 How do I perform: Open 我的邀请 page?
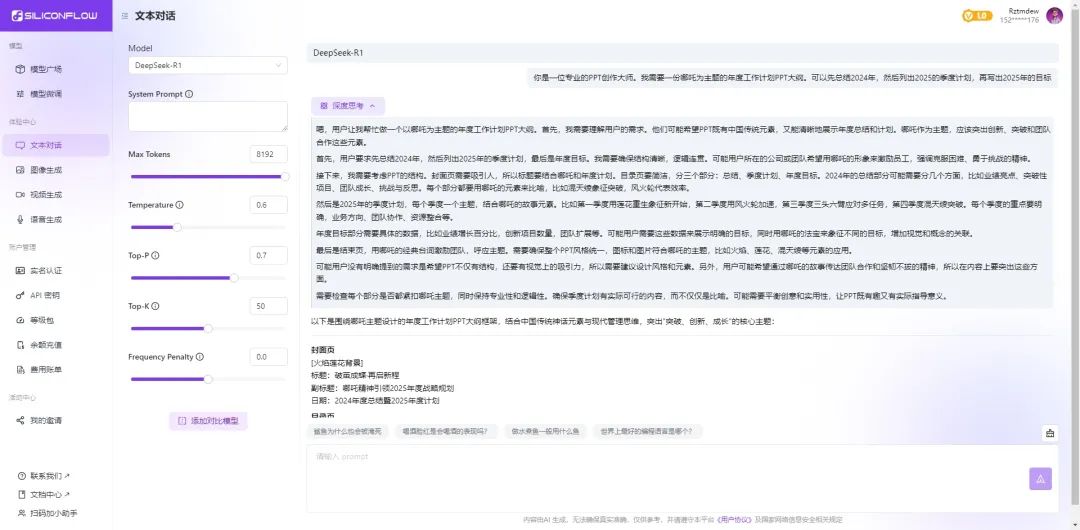click(55, 420)
